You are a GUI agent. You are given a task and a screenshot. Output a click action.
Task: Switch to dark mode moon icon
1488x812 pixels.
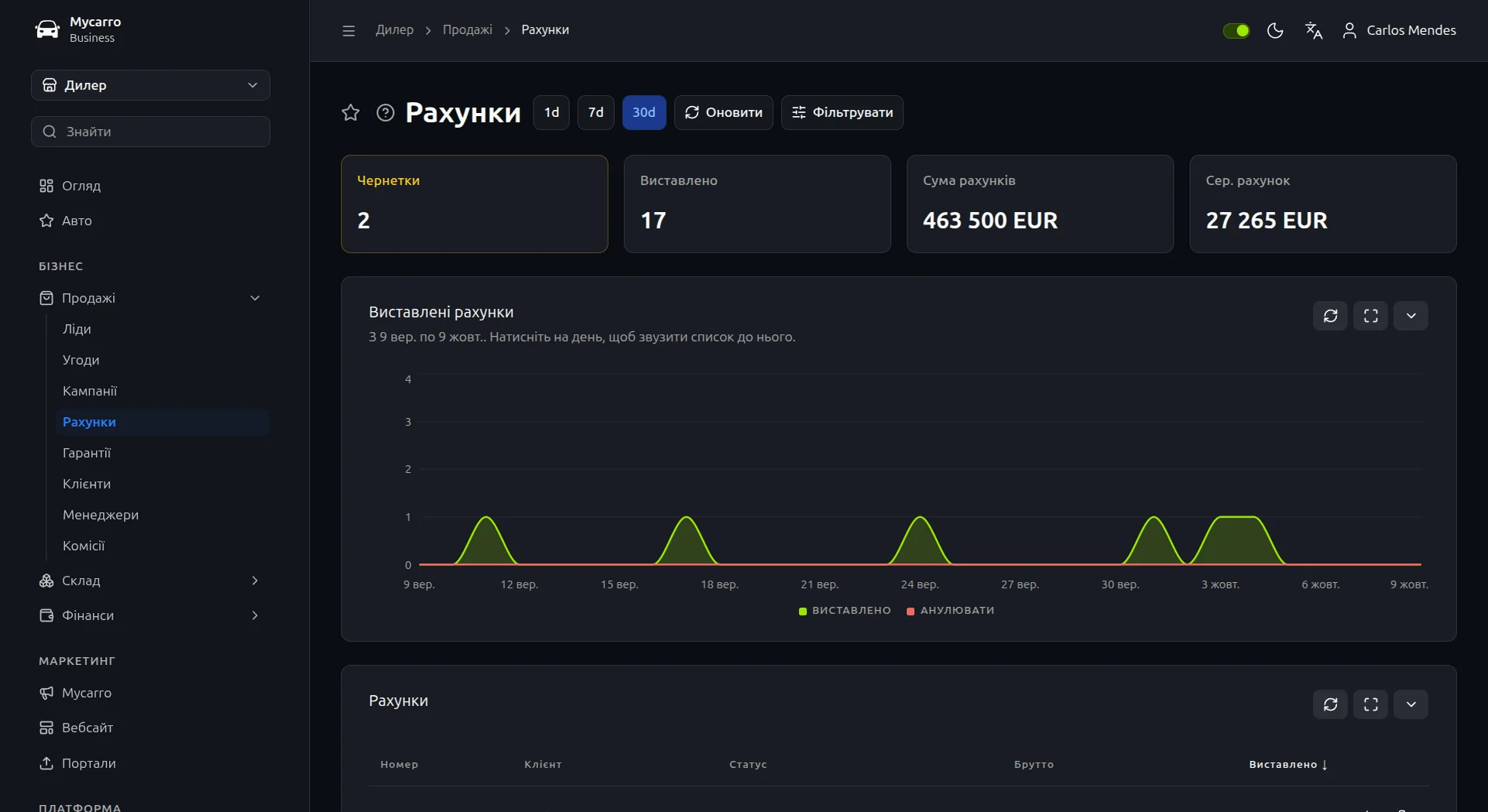click(x=1275, y=30)
